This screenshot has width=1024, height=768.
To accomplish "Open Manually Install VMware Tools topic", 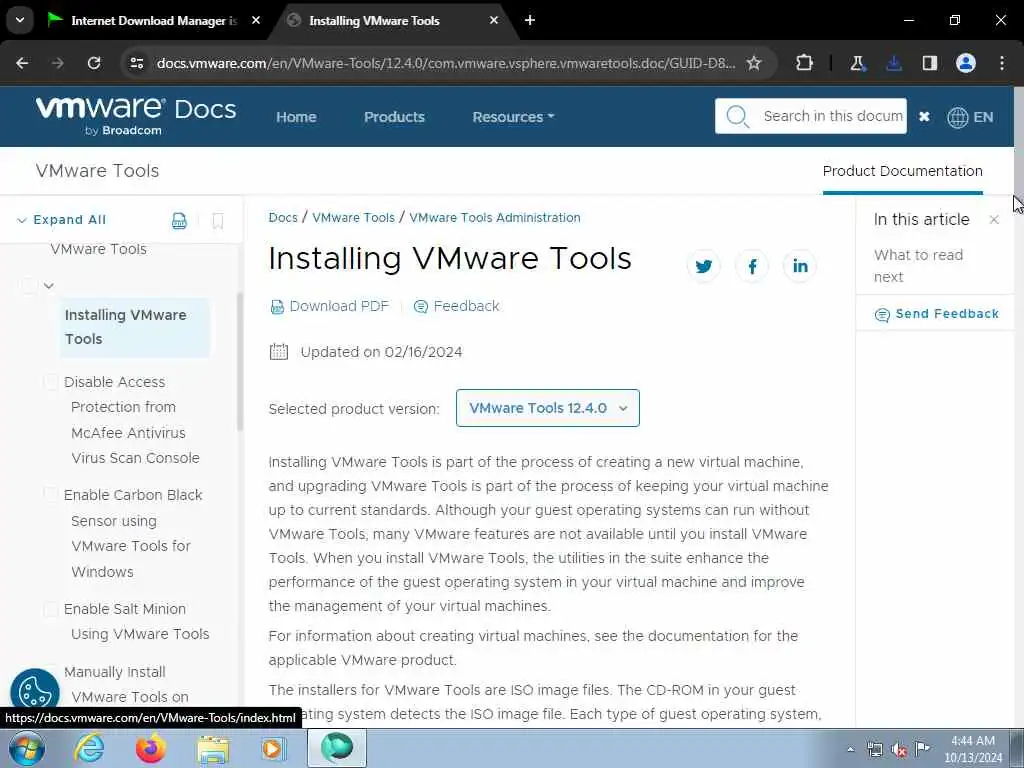I will click(x=127, y=684).
